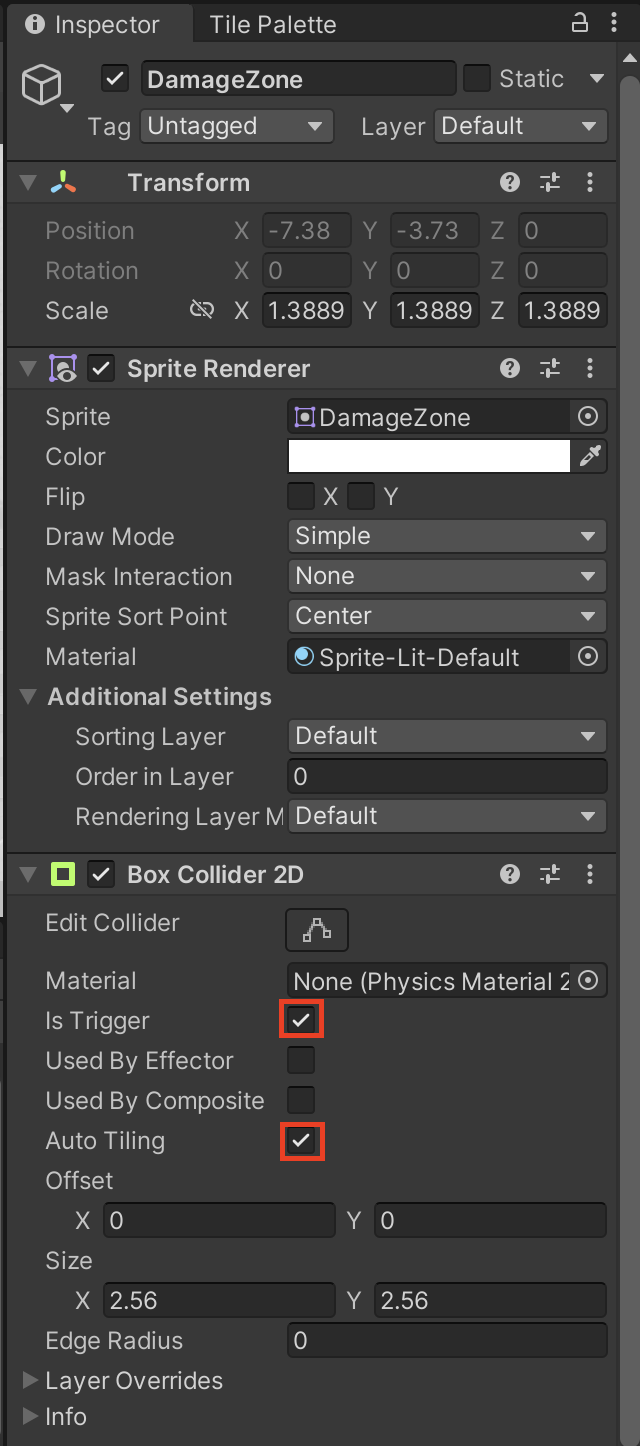Expand the Layer Overrides section
The image size is (640, 1446).
coord(31,1381)
